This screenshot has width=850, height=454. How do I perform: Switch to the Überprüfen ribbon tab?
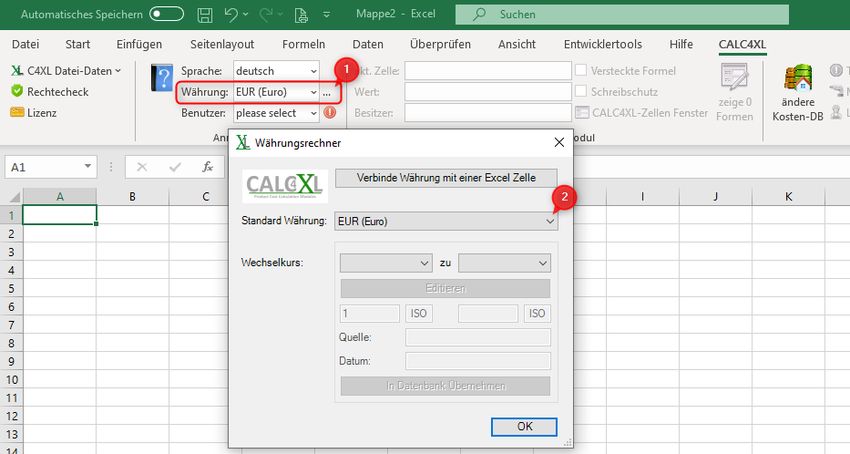(x=440, y=44)
